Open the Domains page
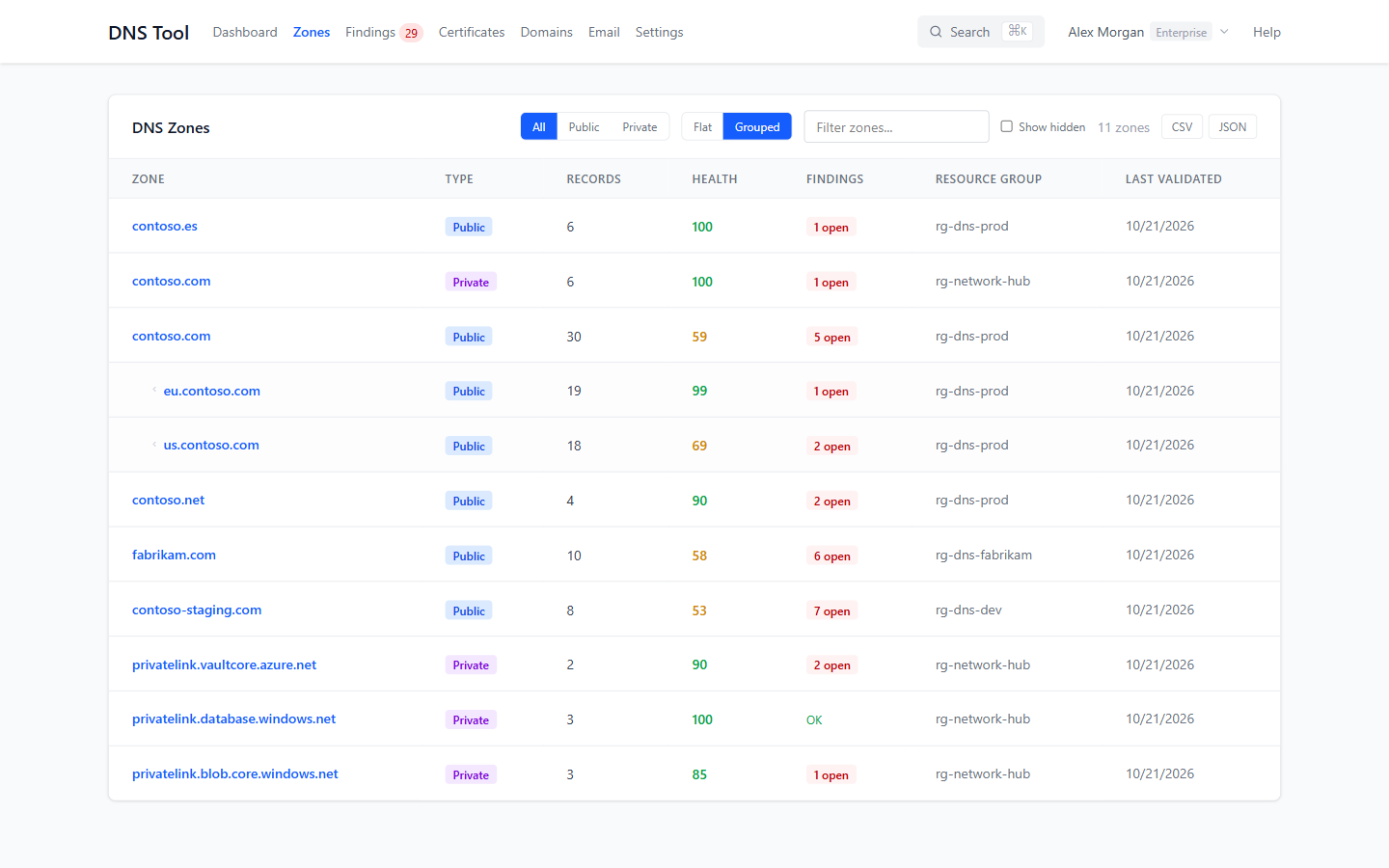1389x868 pixels. [547, 32]
